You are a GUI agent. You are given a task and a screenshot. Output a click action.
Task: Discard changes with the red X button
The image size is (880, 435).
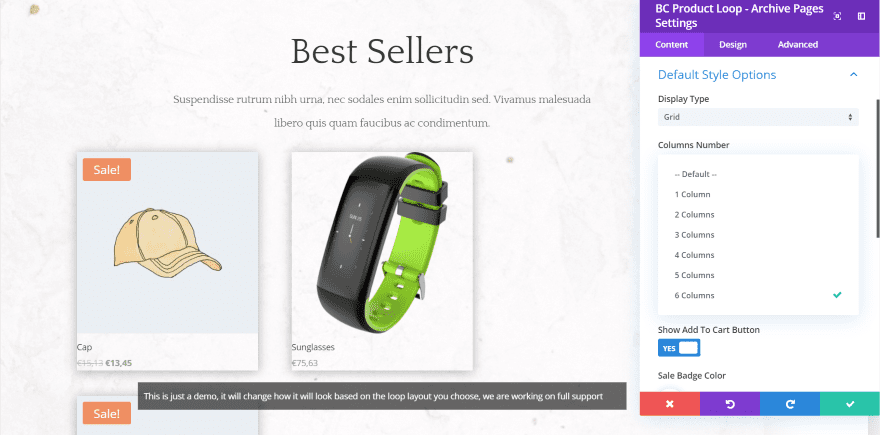coord(670,404)
